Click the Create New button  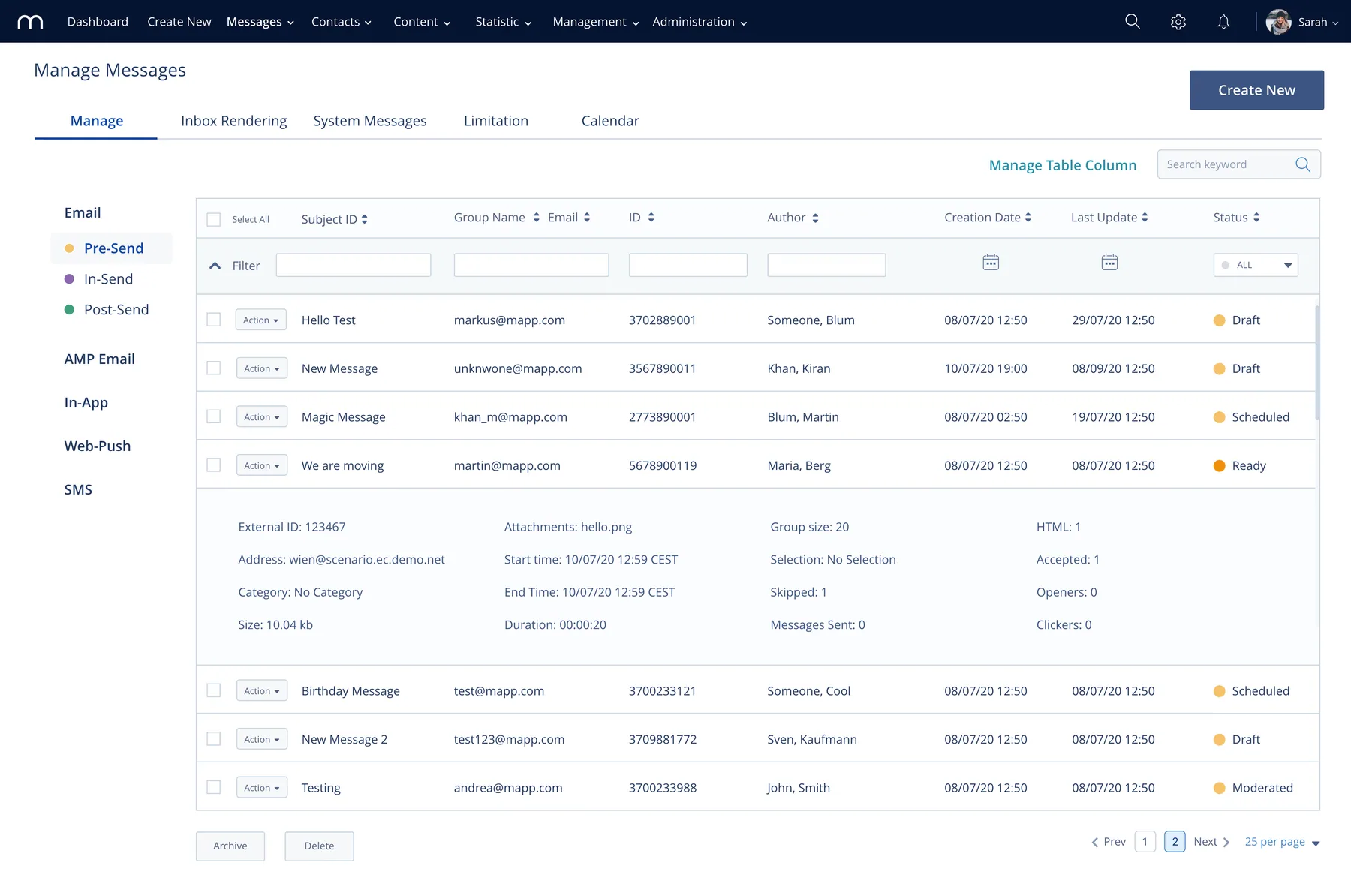coord(1256,90)
